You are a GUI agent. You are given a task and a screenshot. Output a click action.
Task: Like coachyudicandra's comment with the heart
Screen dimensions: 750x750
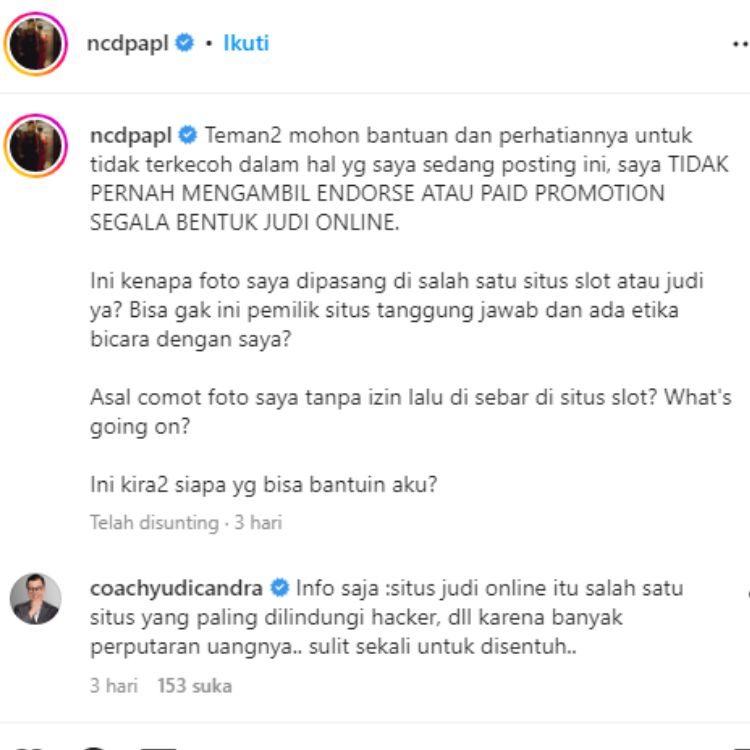[747, 595]
